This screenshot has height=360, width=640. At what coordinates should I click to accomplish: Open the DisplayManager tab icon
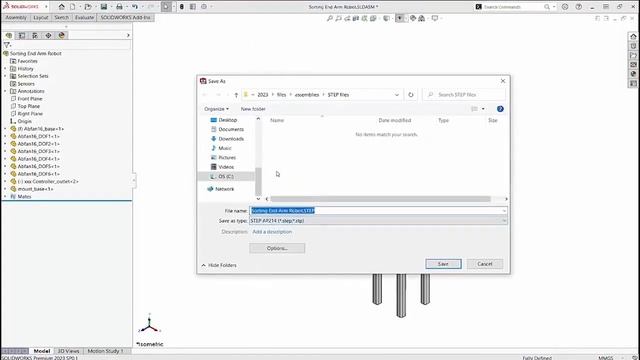click(x=62, y=36)
